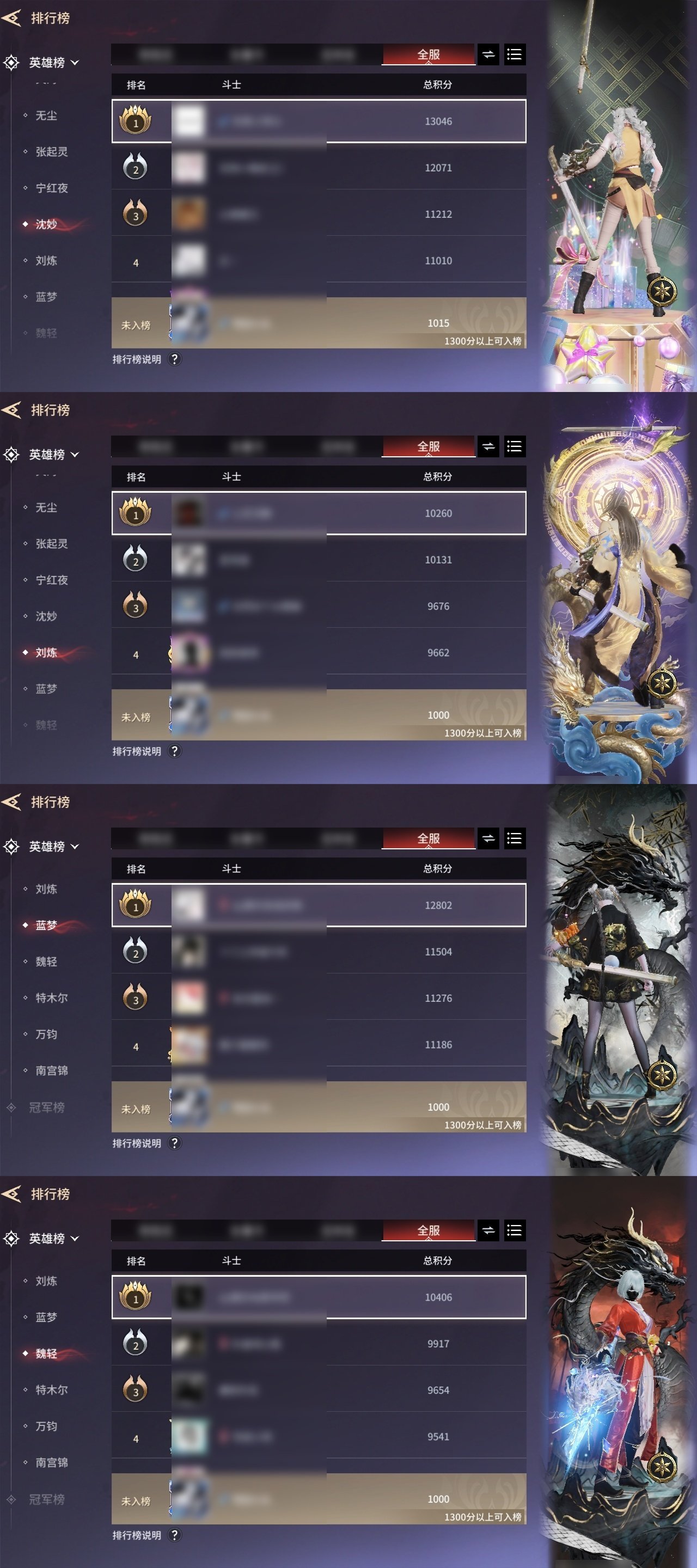Image resolution: width=697 pixels, height=1568 pixels.
Task: Click the gold emblem on the yellow-skirt swordswoman art
Action: pos(662,290)
